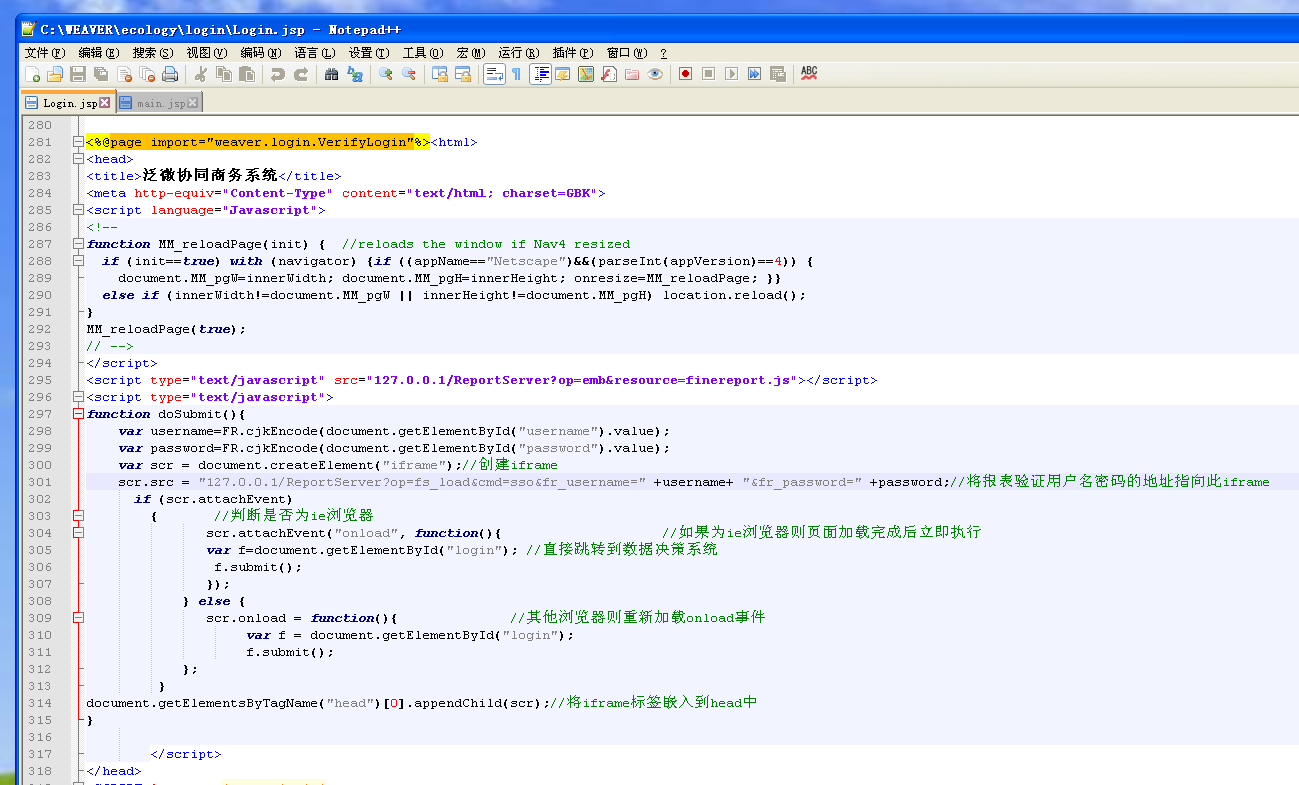Toggle show all characters pilcrow icon
1299x785 pixels.
[516, 74]
